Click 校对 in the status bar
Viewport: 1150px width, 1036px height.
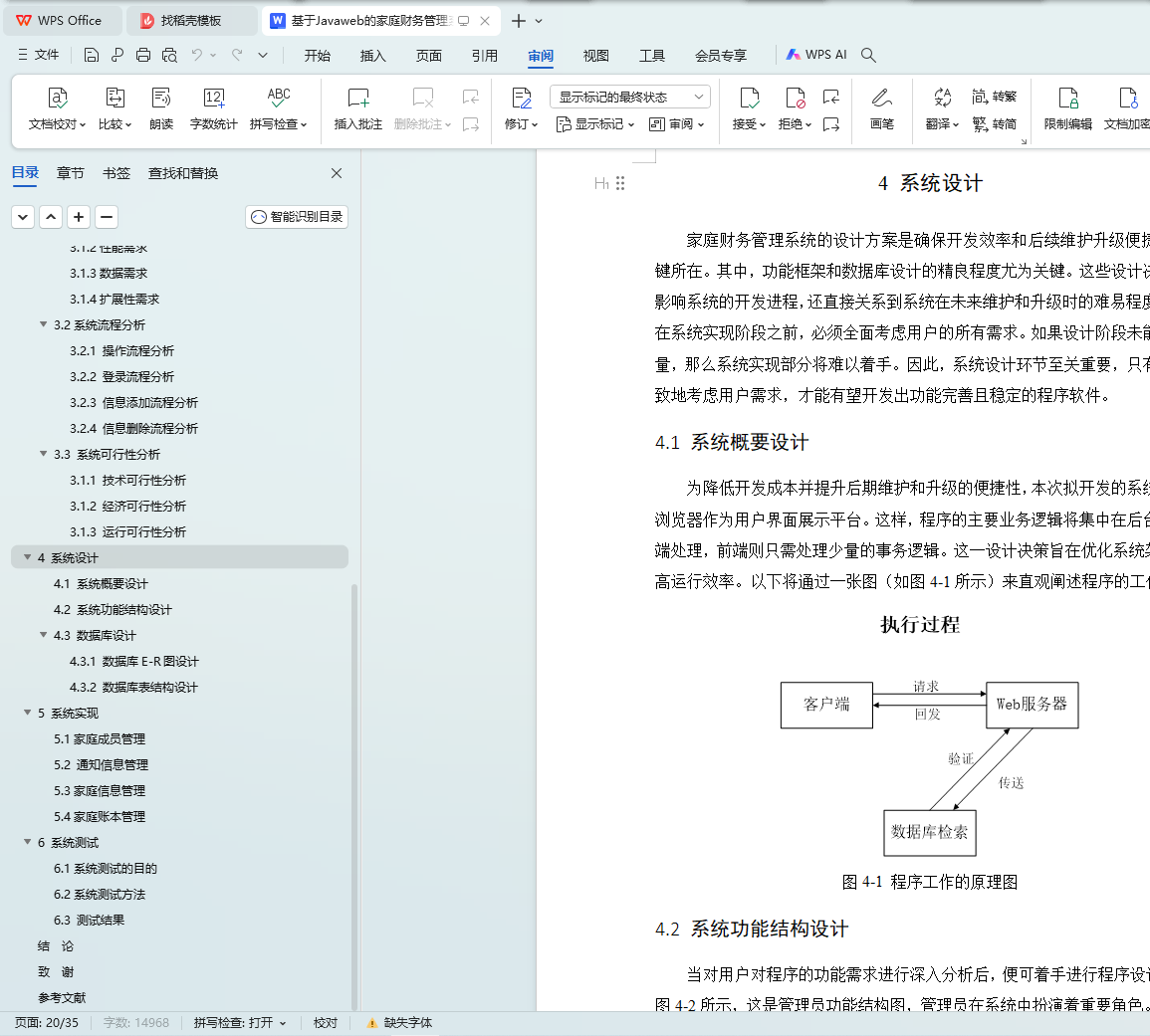[326, 1023]
